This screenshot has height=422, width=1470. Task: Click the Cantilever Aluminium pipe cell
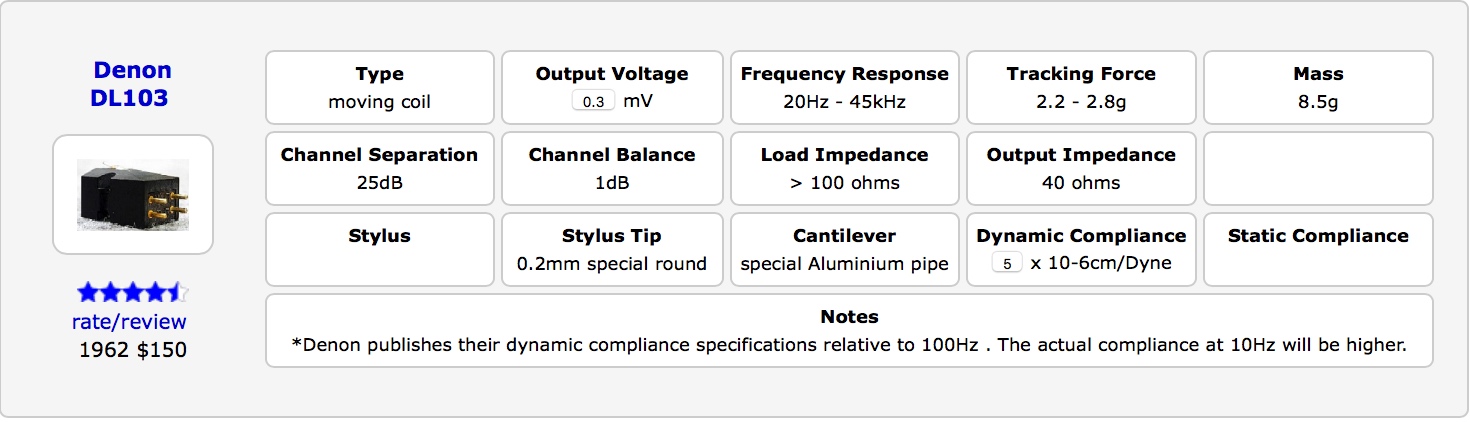tap(844, 250)
